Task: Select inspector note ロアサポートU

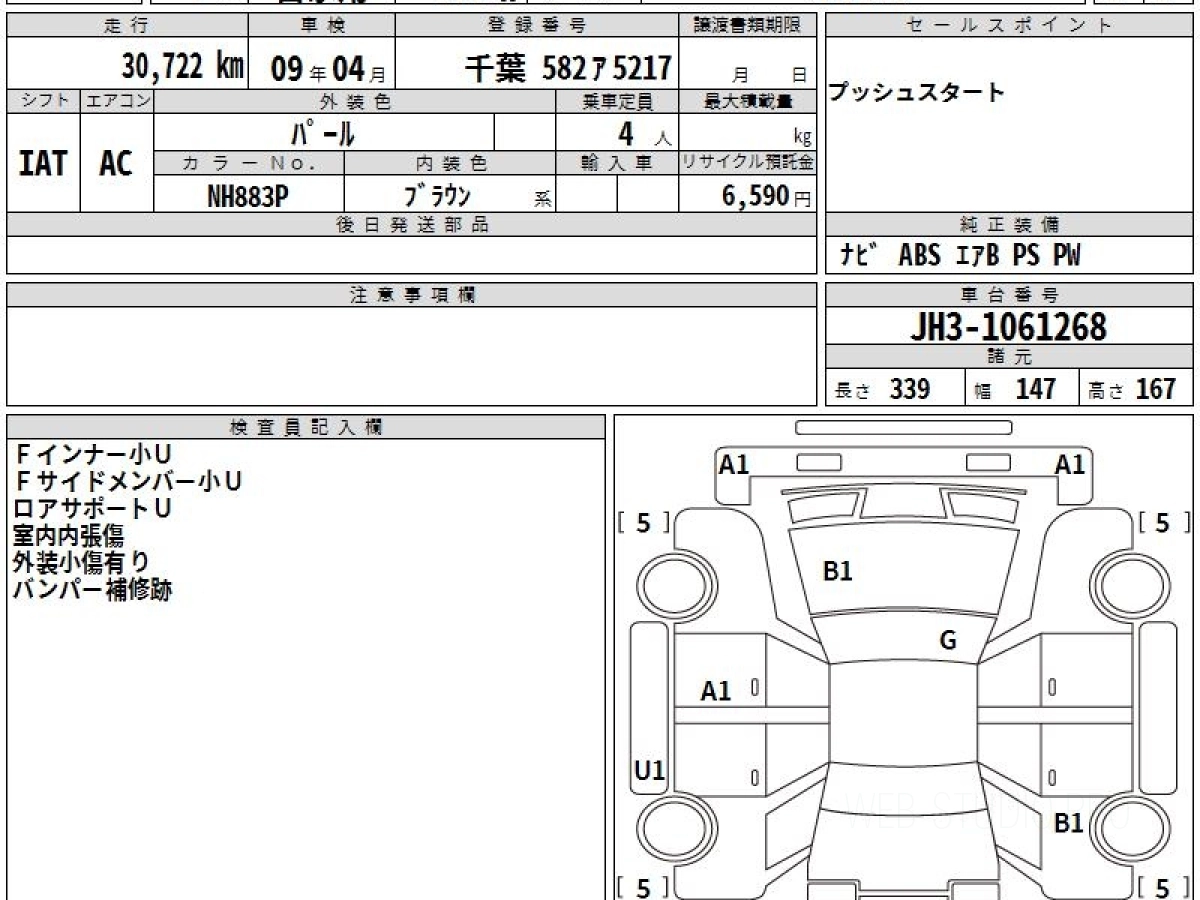Action: click(x=93, y=508)
